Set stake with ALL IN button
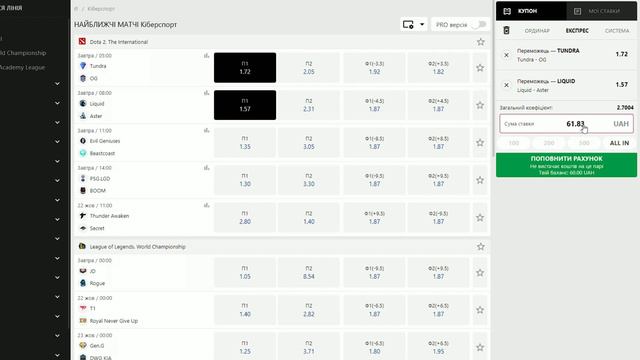 619,143
